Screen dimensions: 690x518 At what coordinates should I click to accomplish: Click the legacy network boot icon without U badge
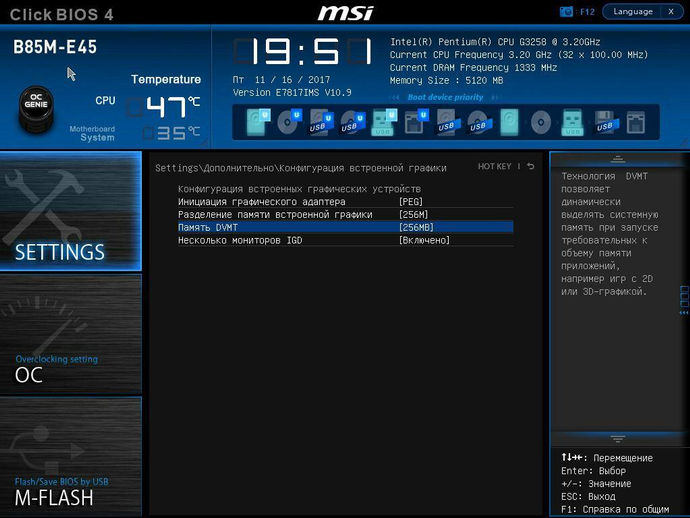[636, 122]
